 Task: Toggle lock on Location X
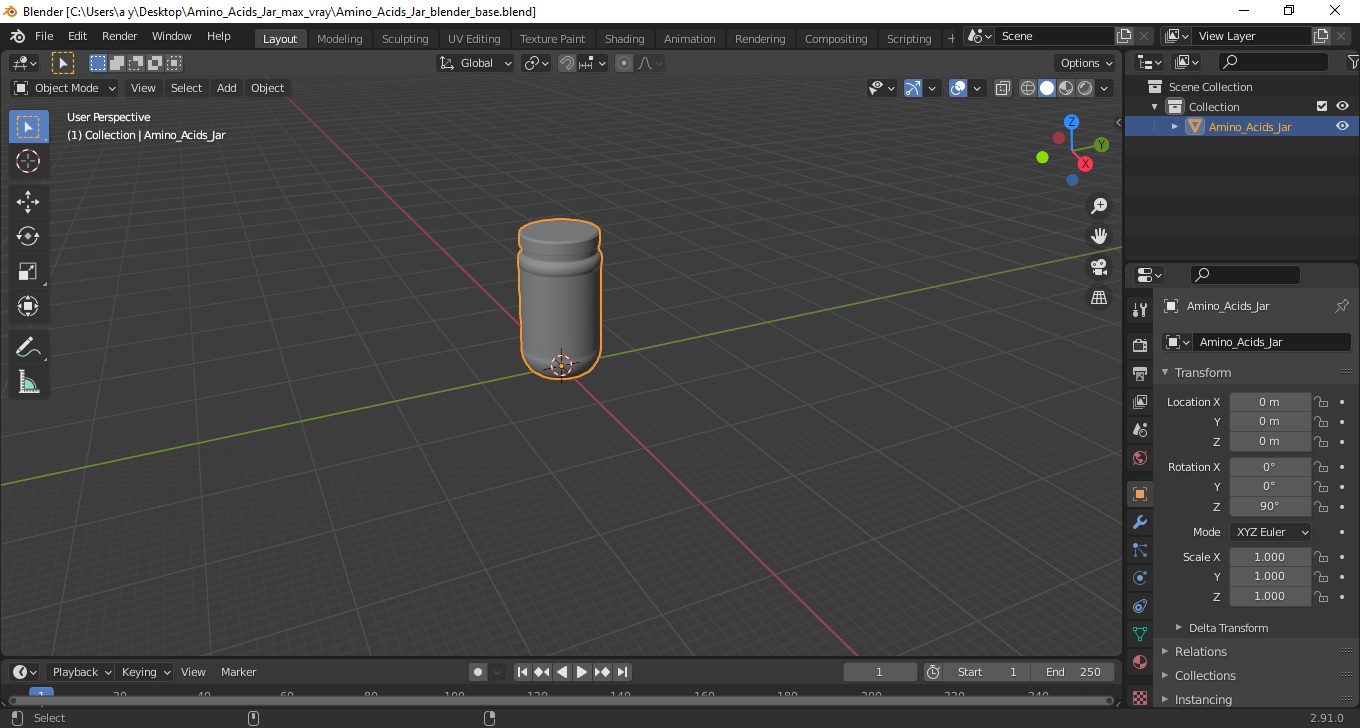point(1321,402)
